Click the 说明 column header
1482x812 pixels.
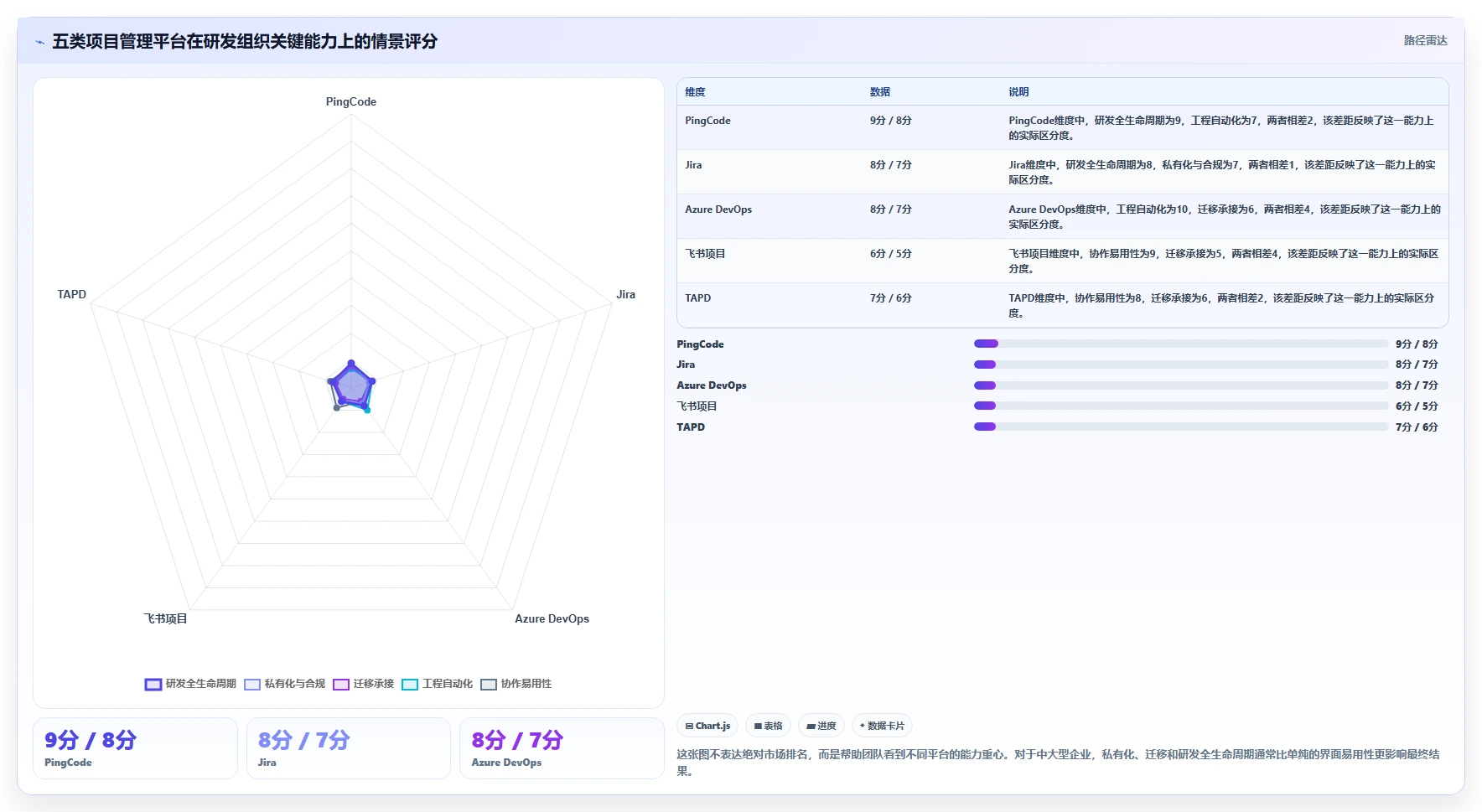click(x=1018, y=92)
